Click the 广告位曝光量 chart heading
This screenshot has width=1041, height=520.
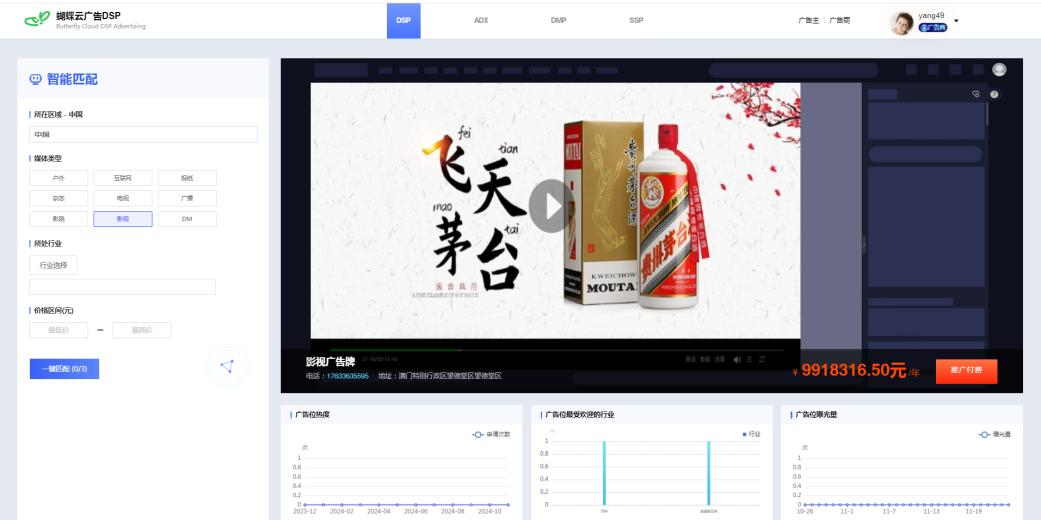pyautogui.click(x=816, y=414)
